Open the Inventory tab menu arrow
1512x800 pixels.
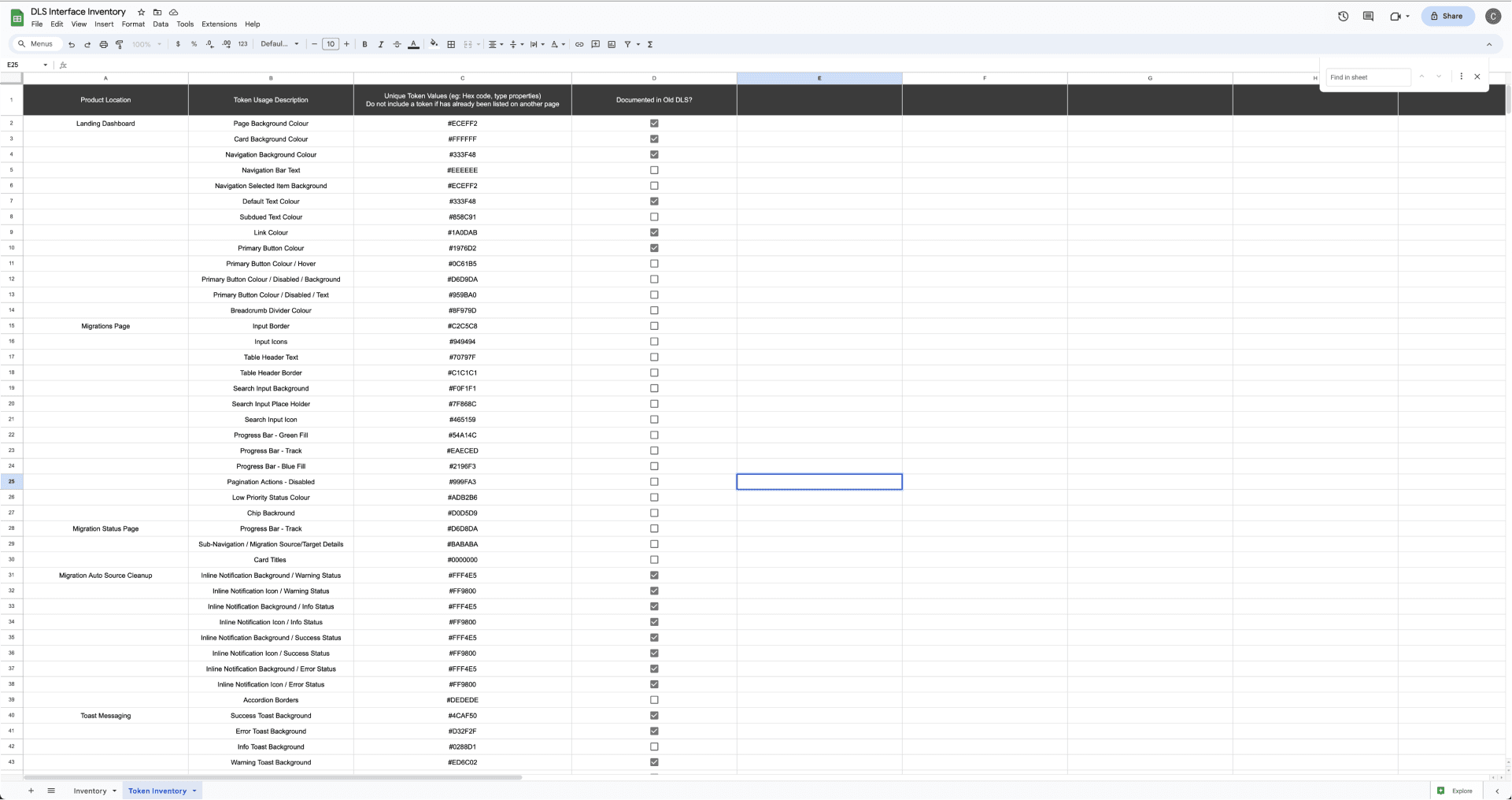click(114, 791)
